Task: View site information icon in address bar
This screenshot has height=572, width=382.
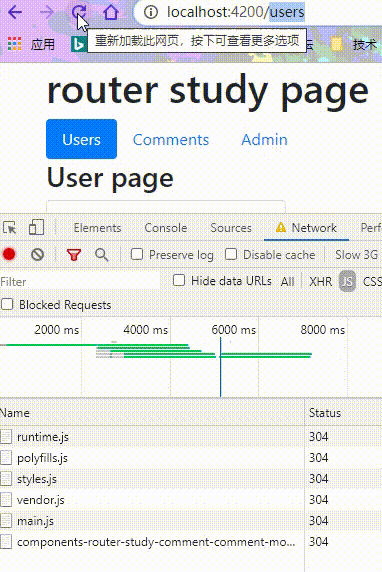Action: point(151,12)
